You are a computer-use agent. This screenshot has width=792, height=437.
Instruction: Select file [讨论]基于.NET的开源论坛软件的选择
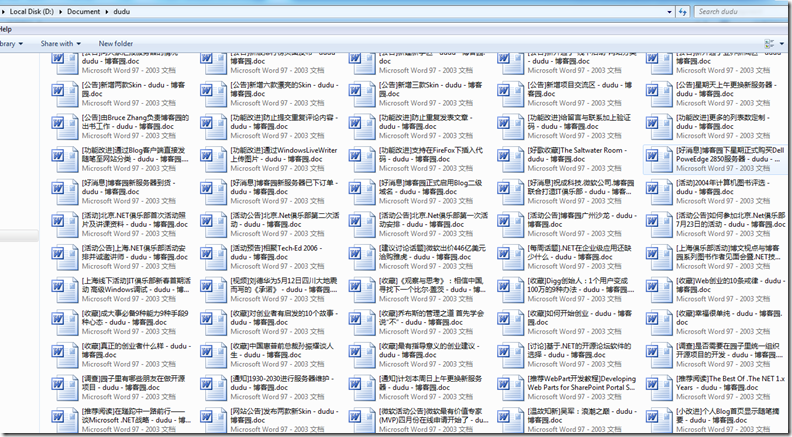(x=579, y=351)
